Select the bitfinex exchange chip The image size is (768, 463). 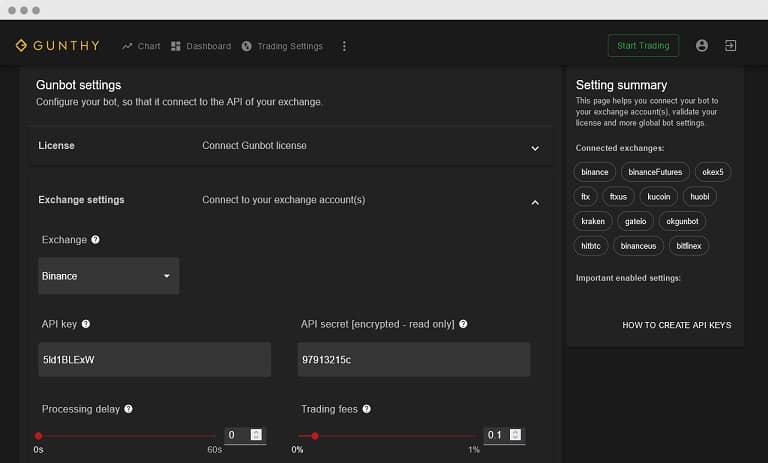pyautogui.click(x=689, y=245)
